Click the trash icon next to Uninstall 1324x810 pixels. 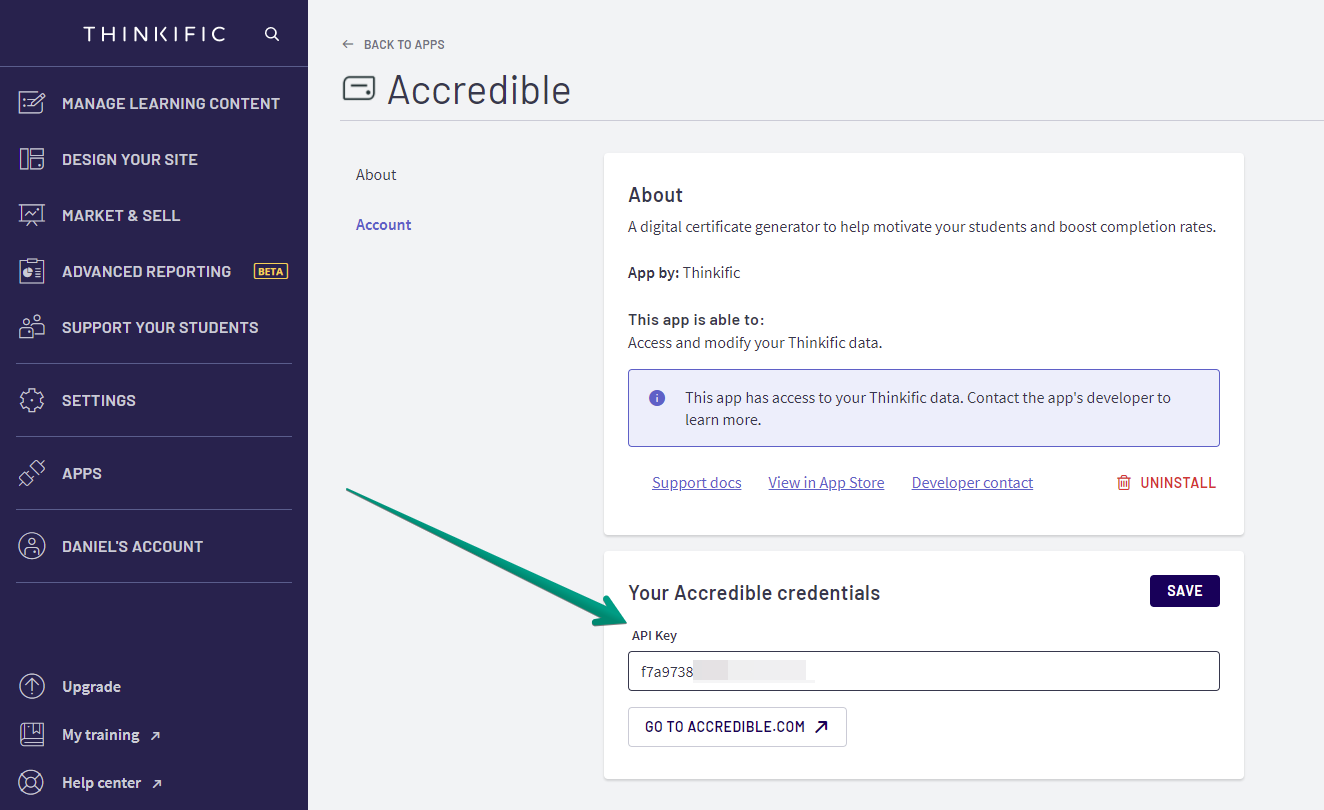click(1124, 483)
